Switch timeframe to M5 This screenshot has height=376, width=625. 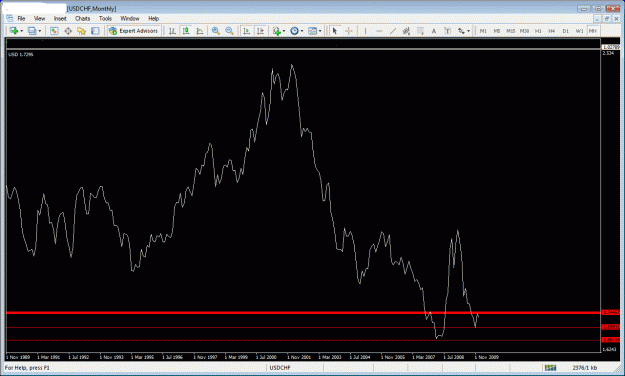click(x=497, y=31)
